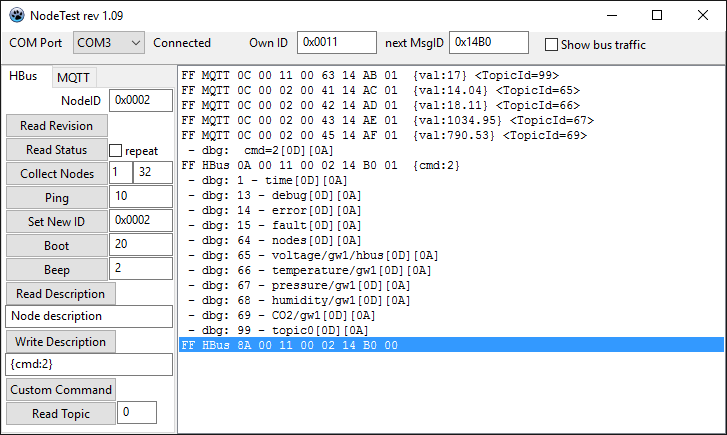The image size is (727, 435).
Task: Select dbg line 1 - time
Action: click(451, 180)
